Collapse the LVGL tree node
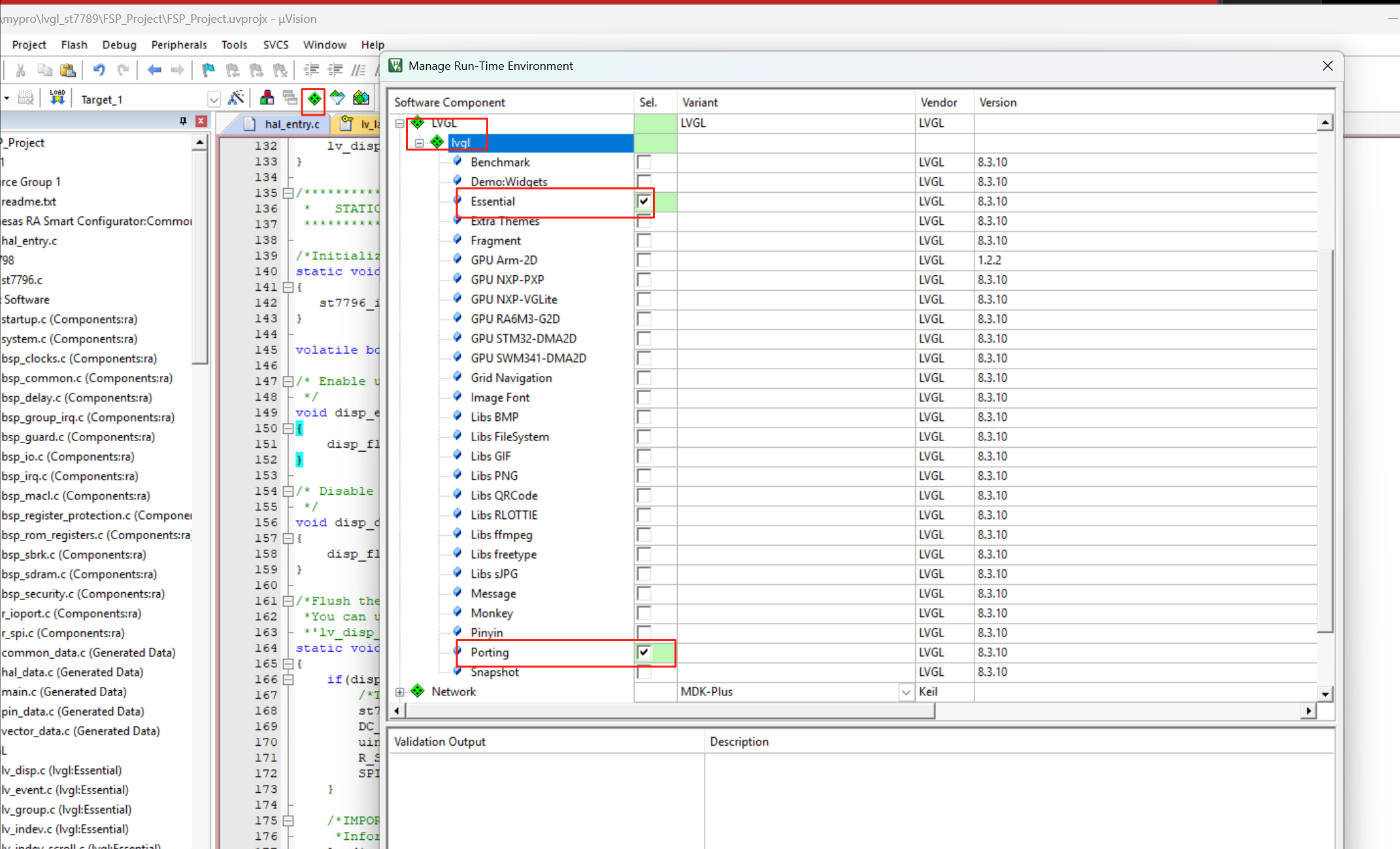This screenshot has height=849, width=1400. [400, 123]
